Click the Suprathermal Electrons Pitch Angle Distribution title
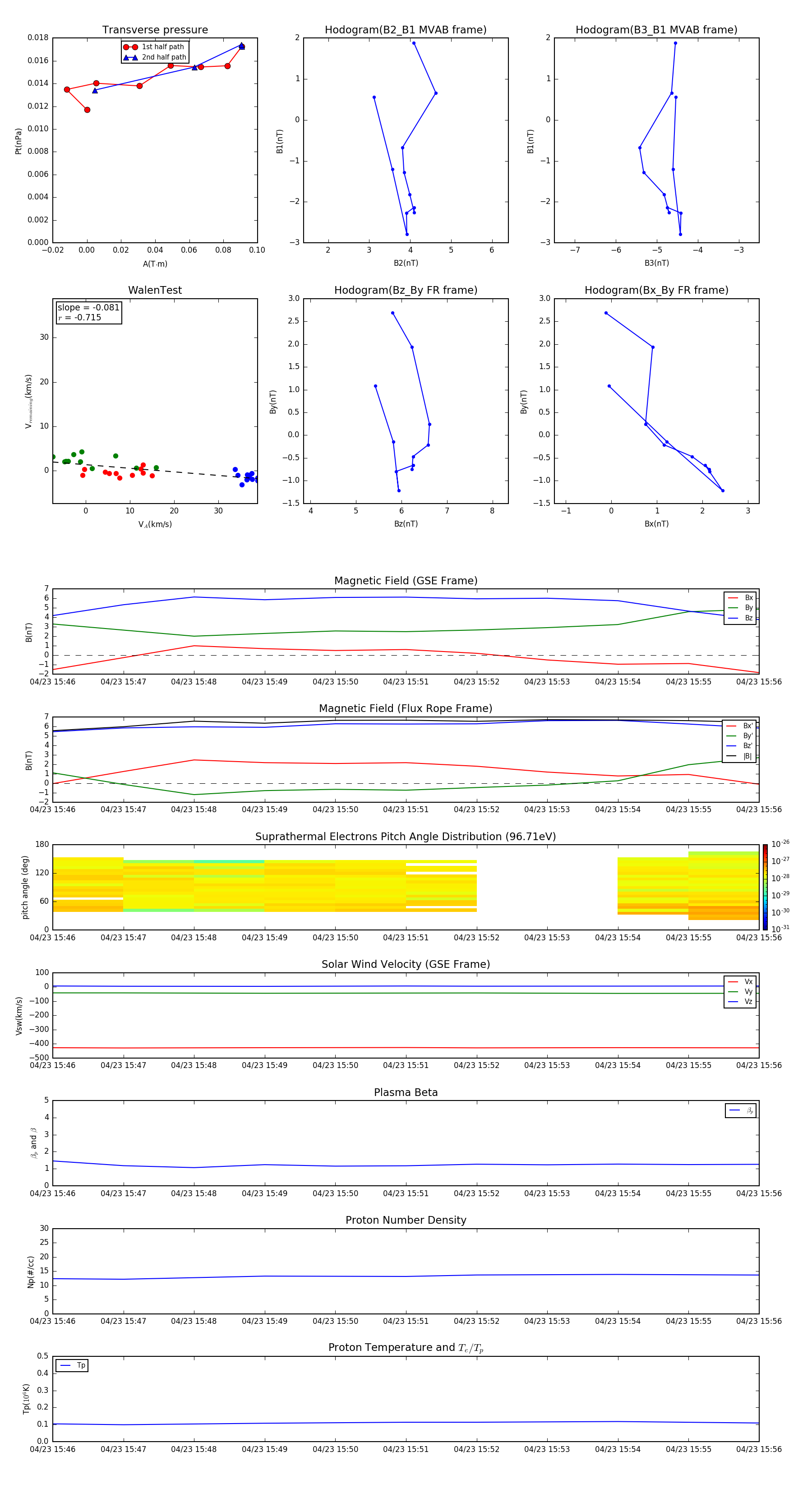 pos(406,837)
